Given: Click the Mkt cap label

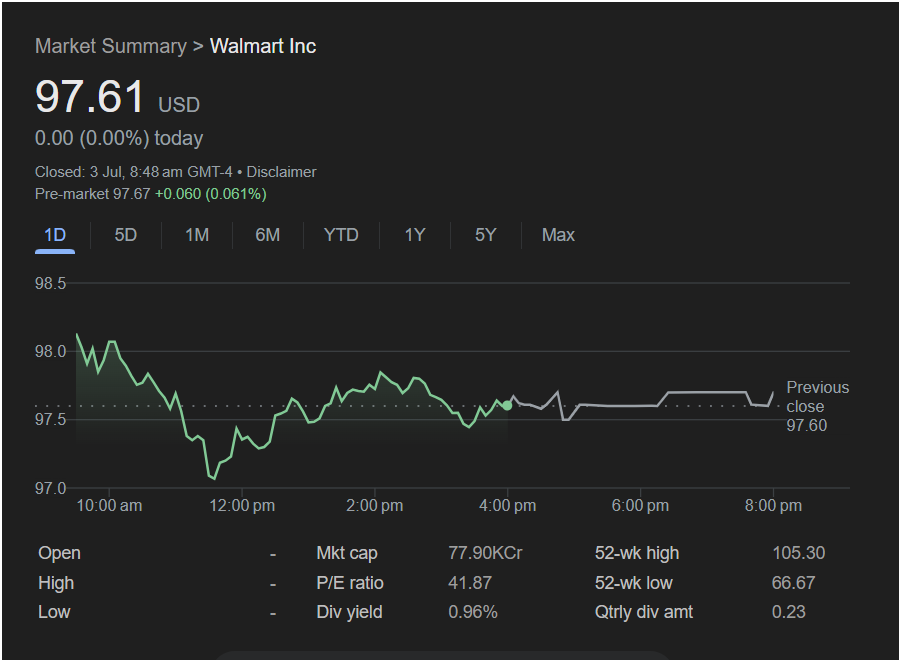Looking at the screenshot, I should pos(346,553).
